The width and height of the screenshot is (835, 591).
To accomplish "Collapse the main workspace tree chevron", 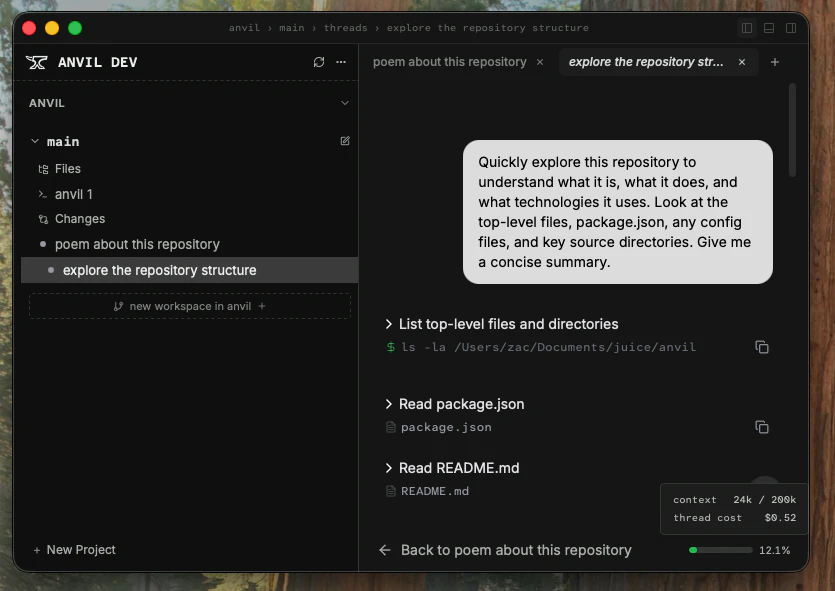I will pos(35,141).
